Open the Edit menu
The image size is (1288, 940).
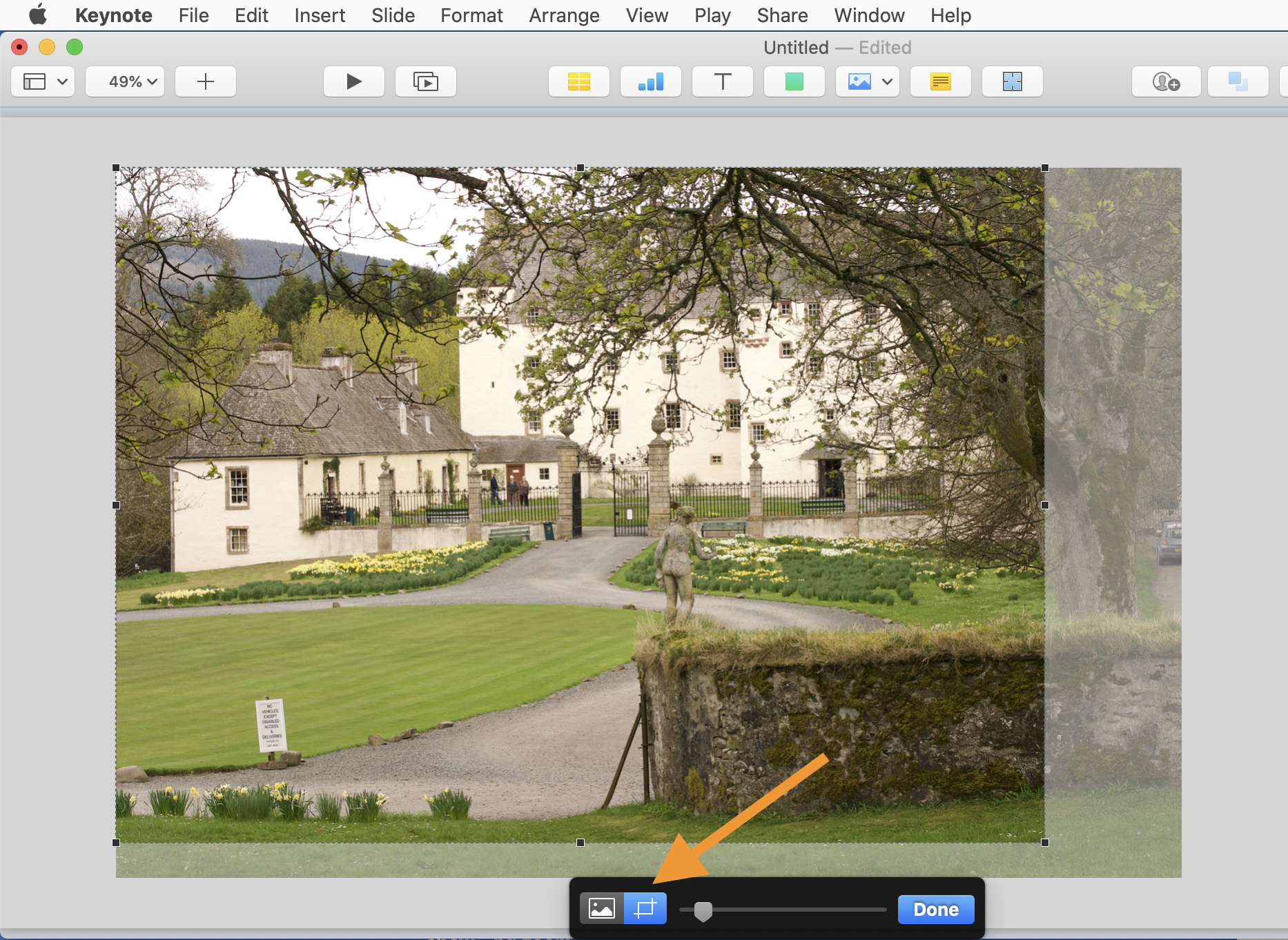[251, 15]
